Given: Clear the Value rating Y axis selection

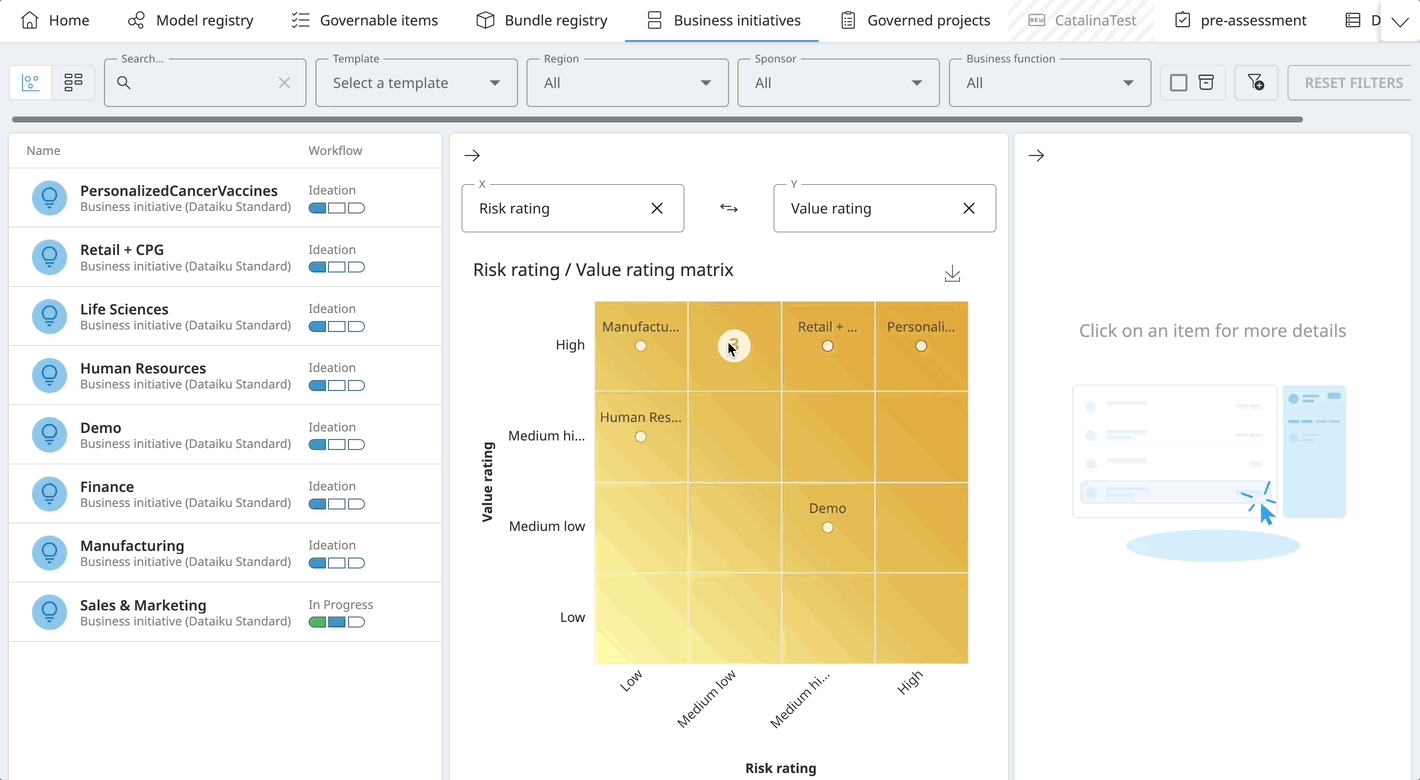Looking at the screenshot, I should click(969, 208).
